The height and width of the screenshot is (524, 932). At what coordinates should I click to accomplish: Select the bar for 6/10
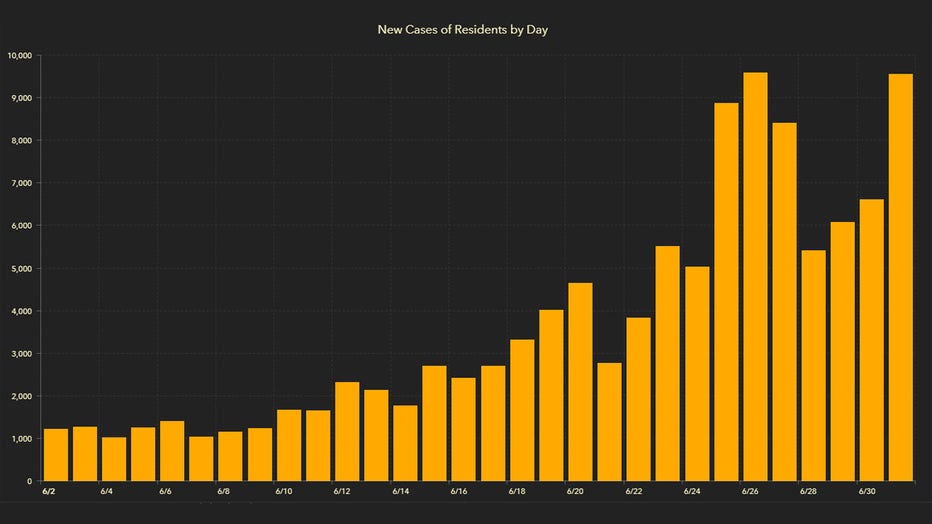click(289, 446)
